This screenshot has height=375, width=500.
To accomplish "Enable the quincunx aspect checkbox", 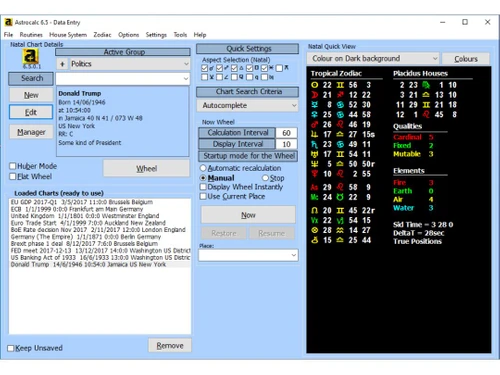I will point(279,68).
